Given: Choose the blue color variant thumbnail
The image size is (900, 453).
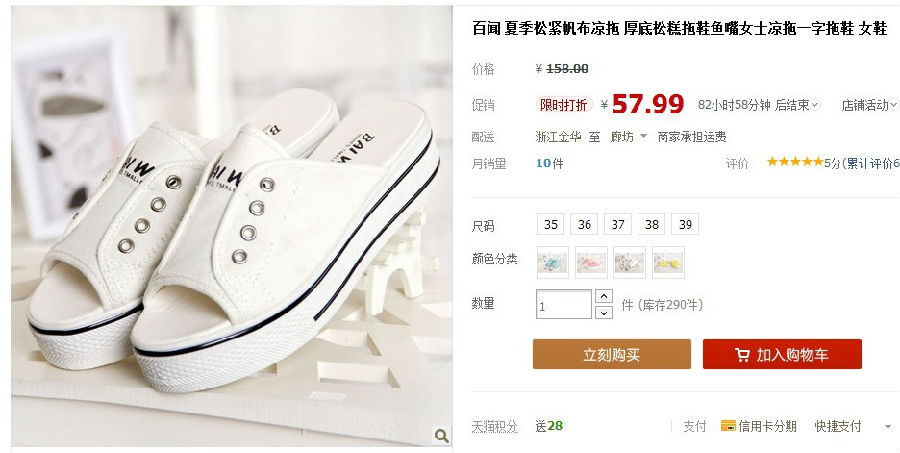Looking at the screenshot, I should point(553,263).
